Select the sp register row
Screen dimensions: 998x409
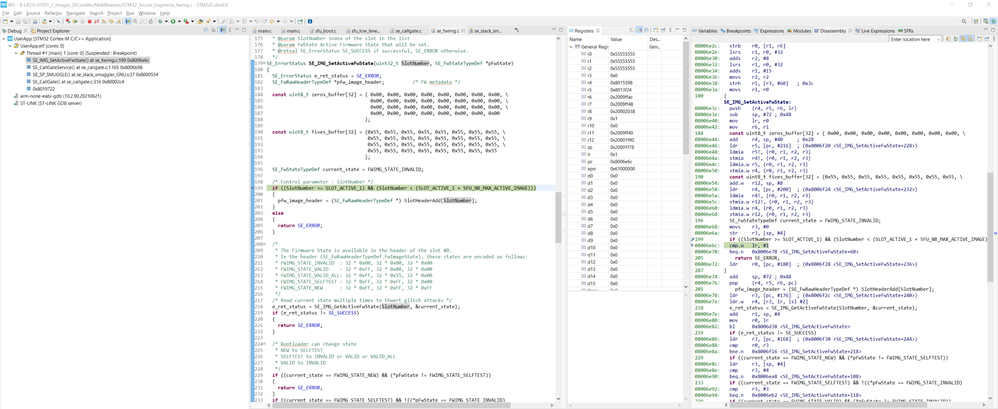(624, 147)
